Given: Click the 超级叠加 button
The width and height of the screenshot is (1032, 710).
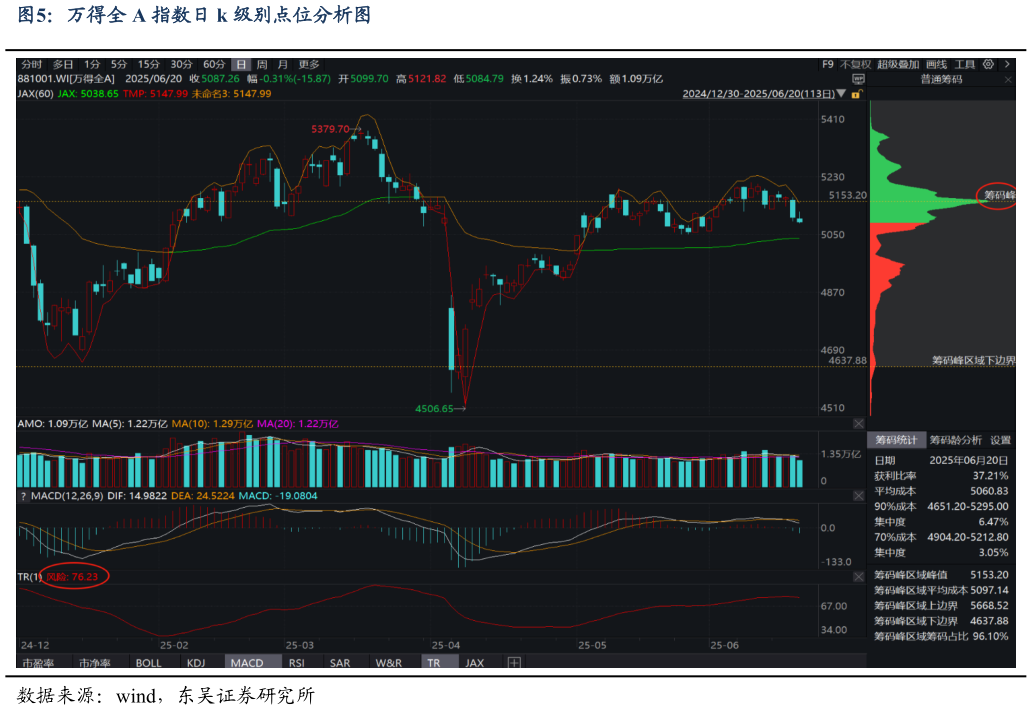Looking at the screenshot, I should 898,64.
